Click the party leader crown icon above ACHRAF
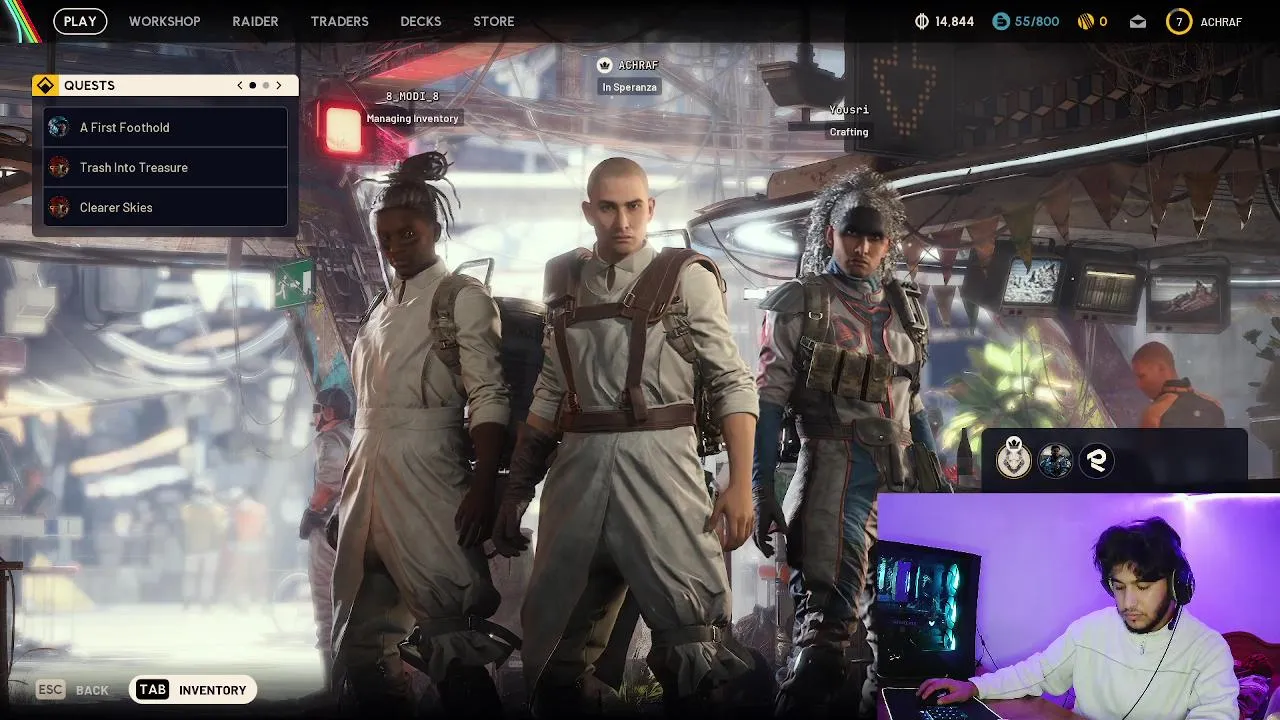The image size is (1280, 720). click(x=604, y=65)
